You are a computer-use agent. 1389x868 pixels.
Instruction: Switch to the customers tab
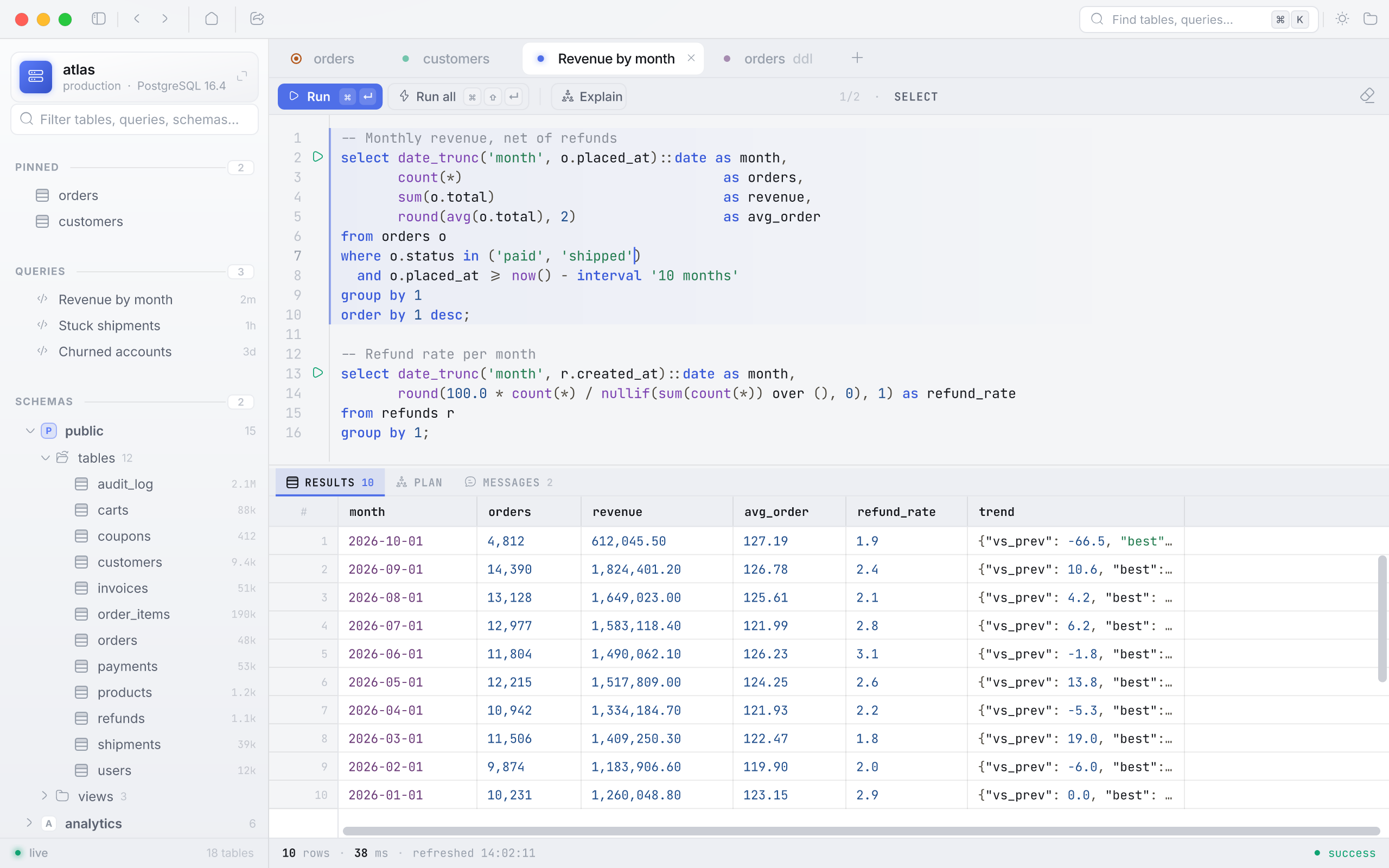coord(445,59)
